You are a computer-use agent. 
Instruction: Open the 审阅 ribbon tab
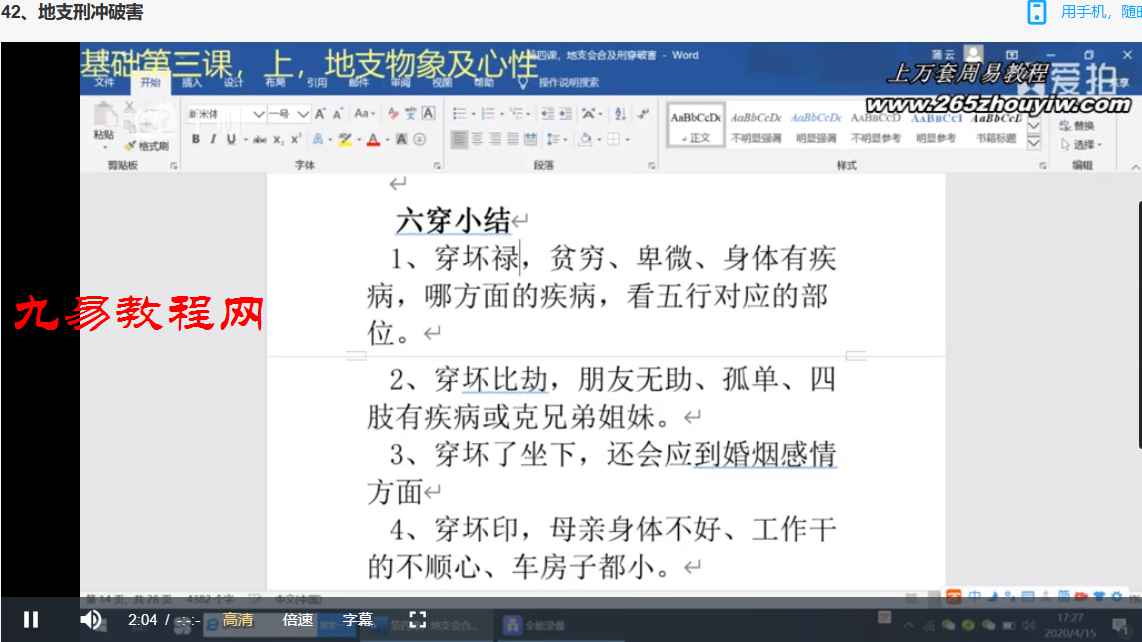point(401,82)
